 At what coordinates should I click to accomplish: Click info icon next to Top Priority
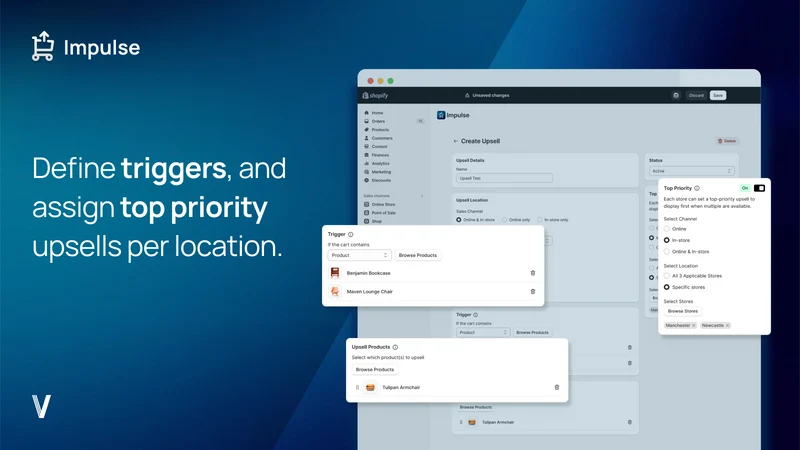tap(697, 188)
